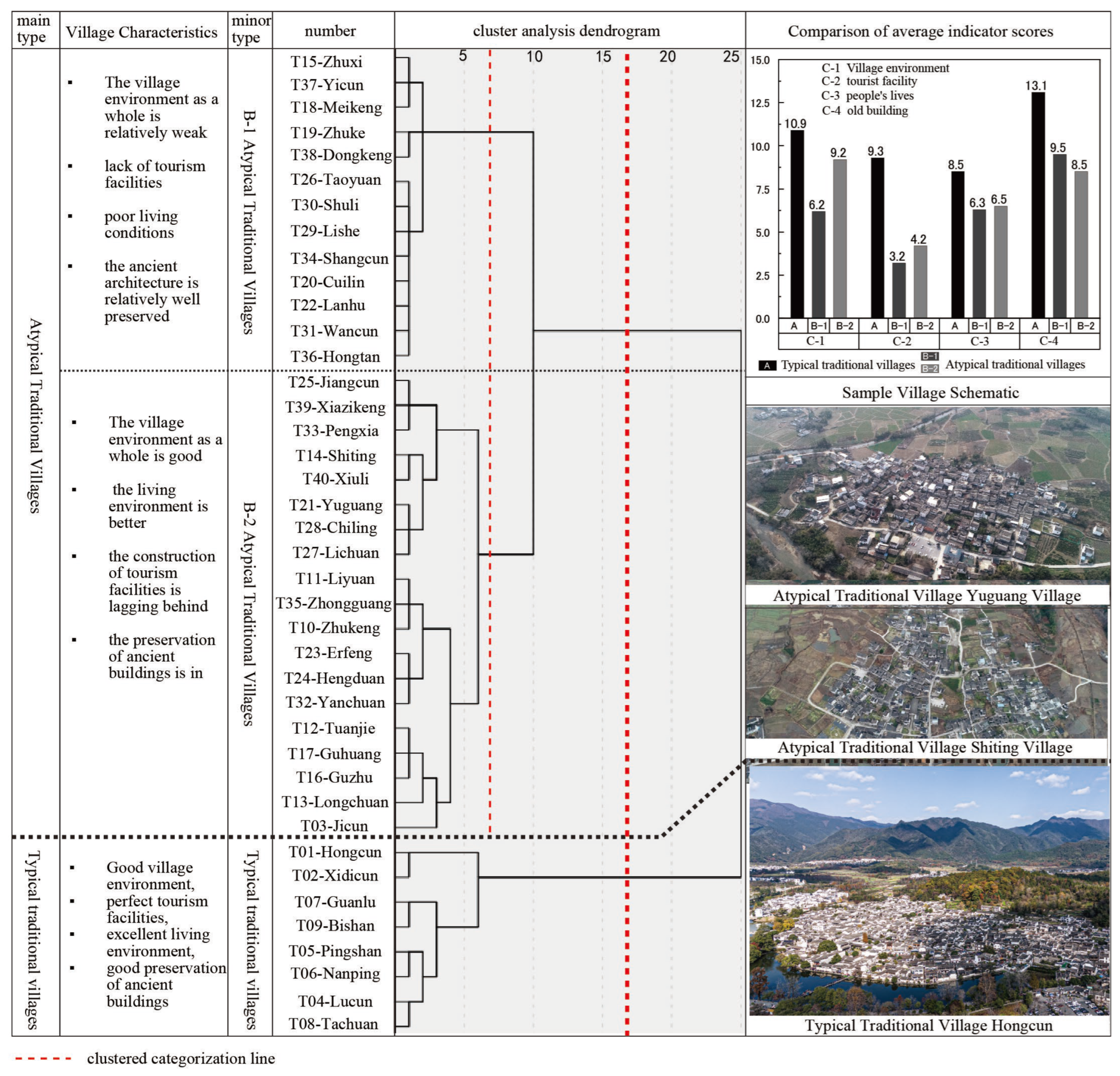This screenshot has width=1120, height=1076.
Task: Select the Yuguang Village aerial photo
Action: (928, 494)
